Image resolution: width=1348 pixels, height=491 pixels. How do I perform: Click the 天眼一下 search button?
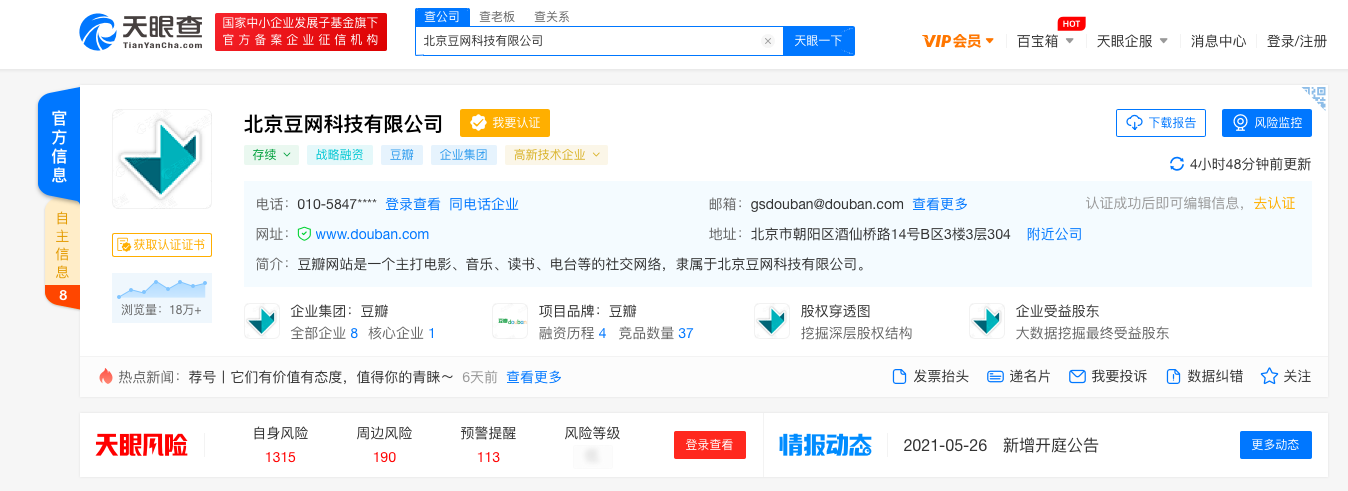point(819,41)
